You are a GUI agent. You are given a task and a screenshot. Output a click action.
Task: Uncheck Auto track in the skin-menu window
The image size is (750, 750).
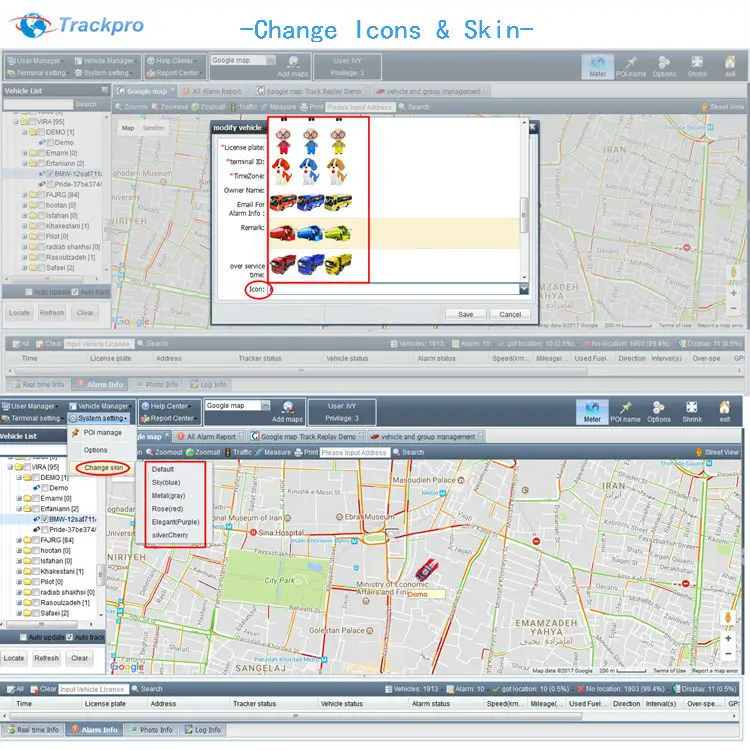coord(69,637)
